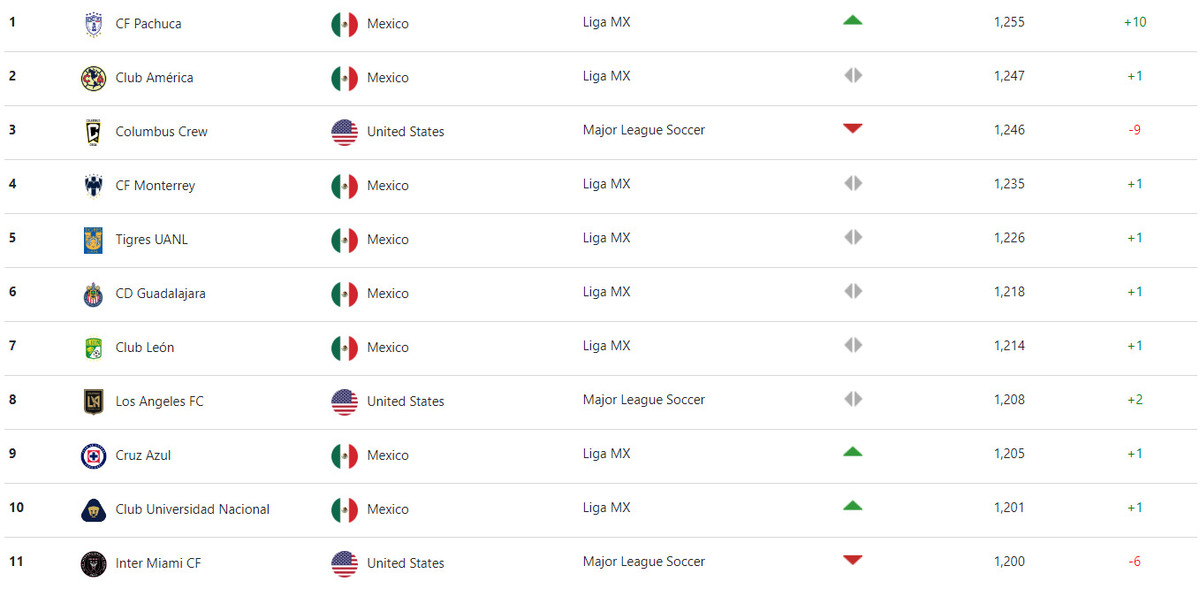Click the United States flag beside Columbus Crew
This screenshot has width=1200, height=589.
click(x=344, y=132)
